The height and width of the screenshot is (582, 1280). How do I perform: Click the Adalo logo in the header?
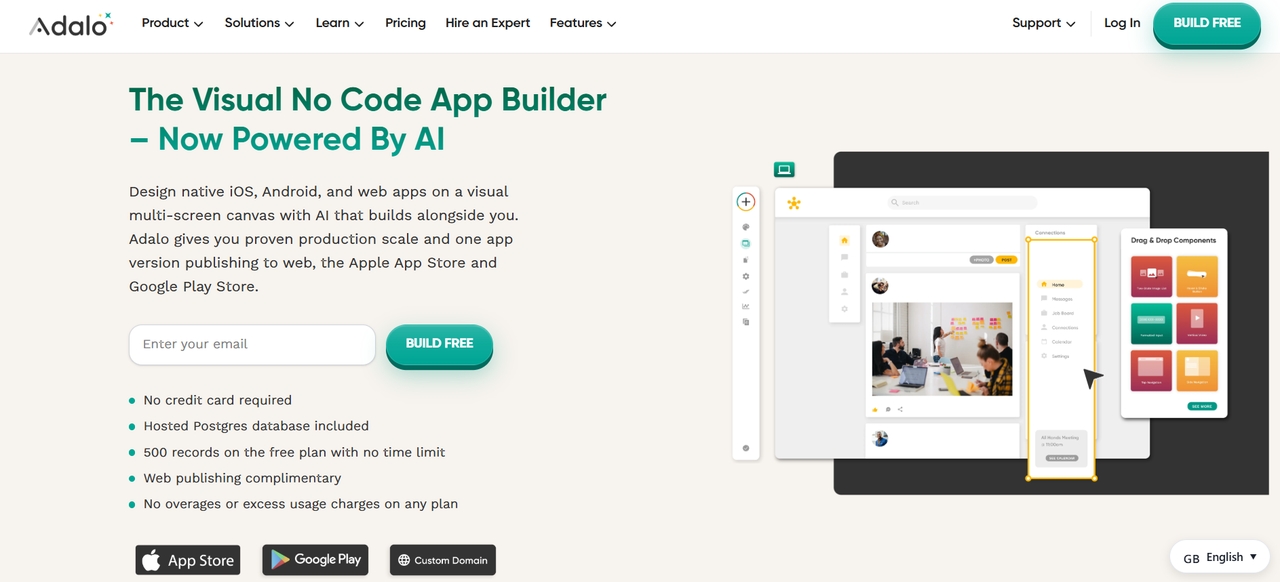pos(71,24)
